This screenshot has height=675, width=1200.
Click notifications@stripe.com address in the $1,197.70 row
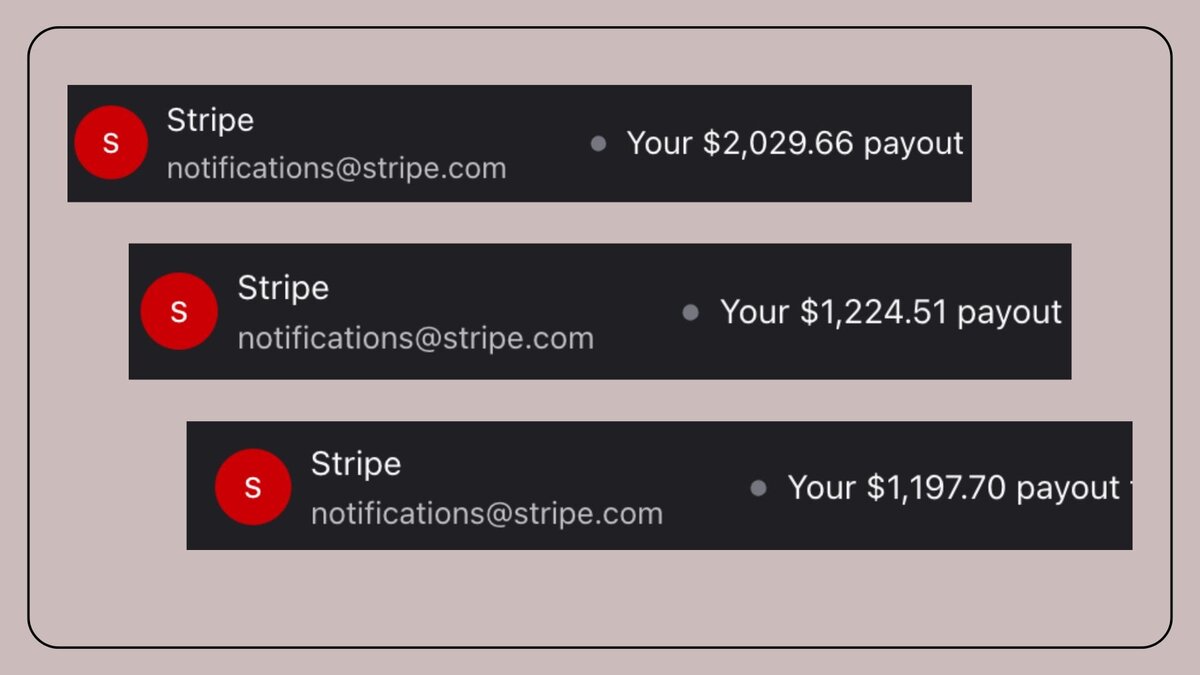tap(487, 514)
